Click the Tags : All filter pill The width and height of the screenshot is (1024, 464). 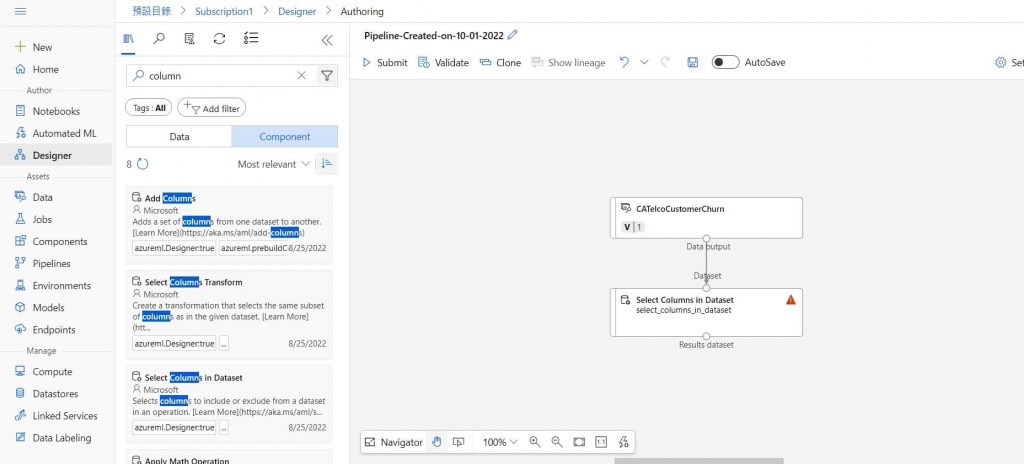[148, 108]
